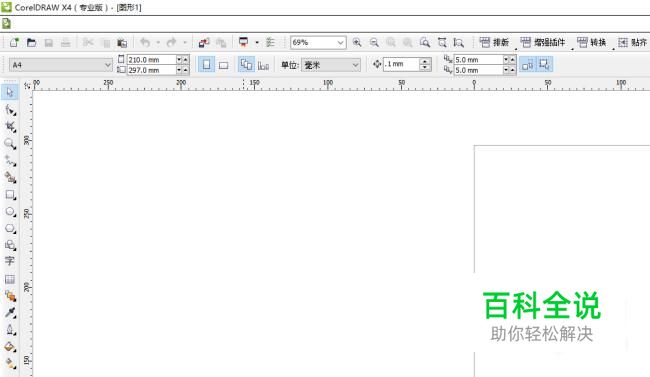Click the Options list icon
Viewport: 650px width, 377px height.
tap(270, 42)
